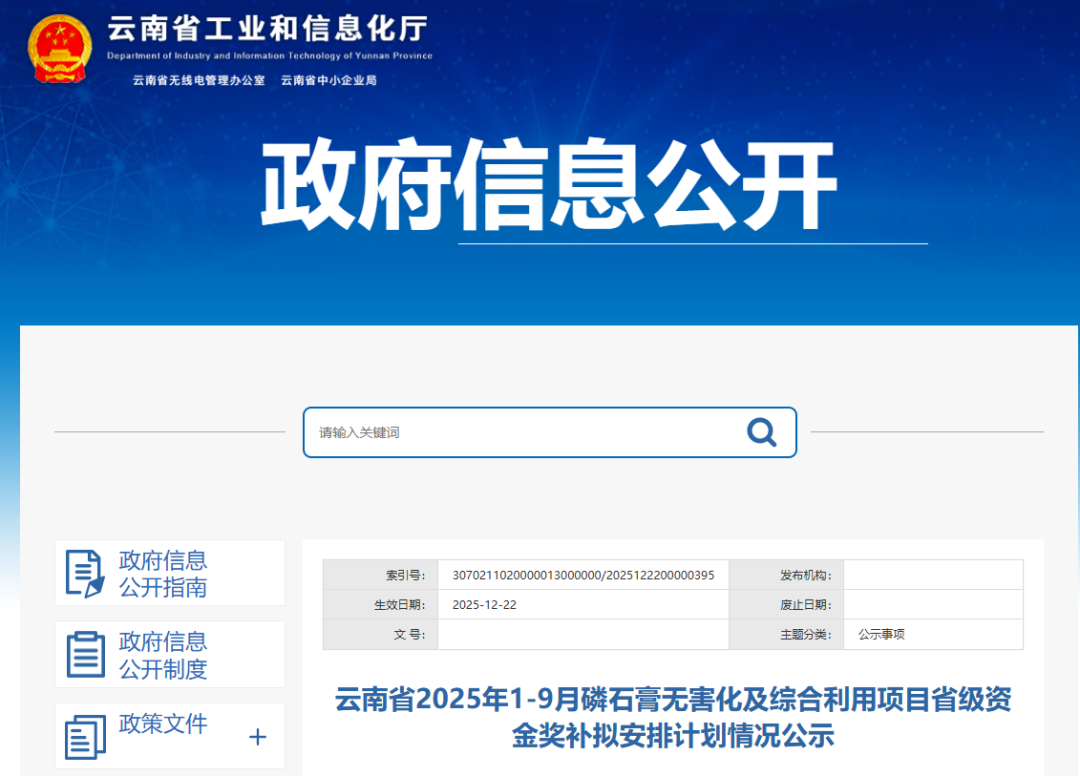Screen dimensions: 1080x776
Task: Click the 磷石膏无害化 article title
Action: [673, 717]
